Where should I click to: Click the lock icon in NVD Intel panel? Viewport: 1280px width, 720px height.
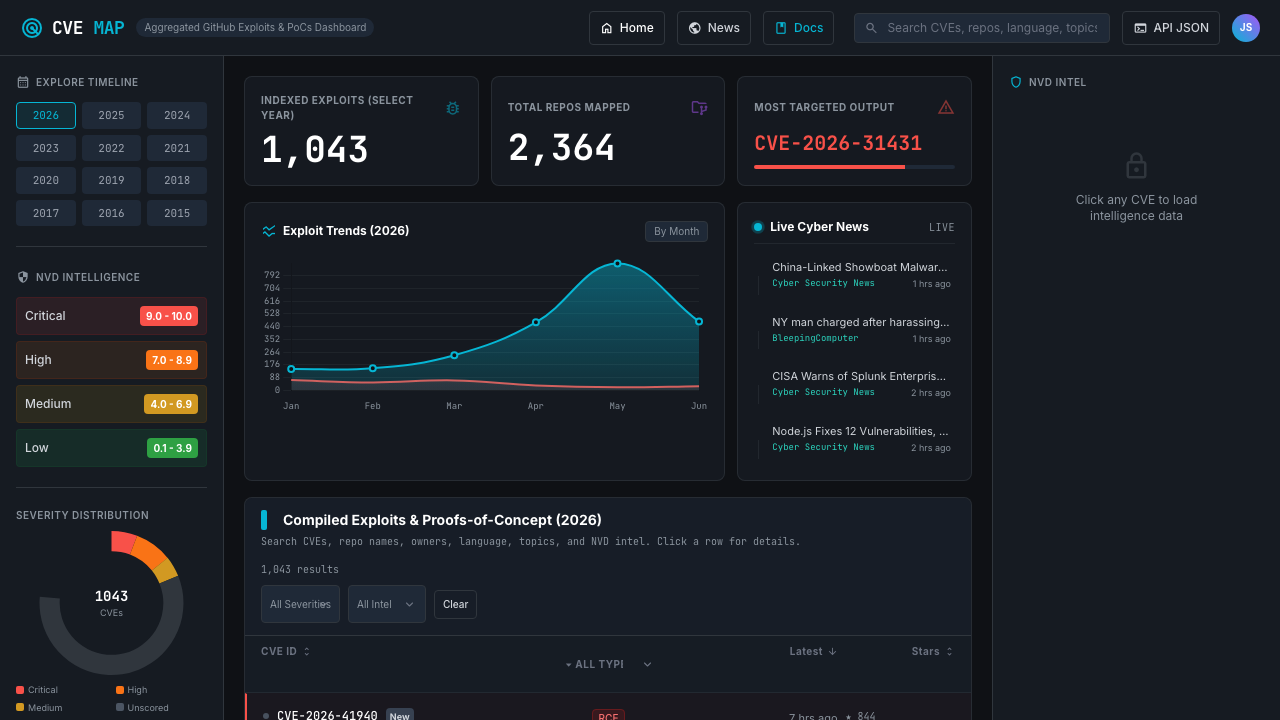1136,166
